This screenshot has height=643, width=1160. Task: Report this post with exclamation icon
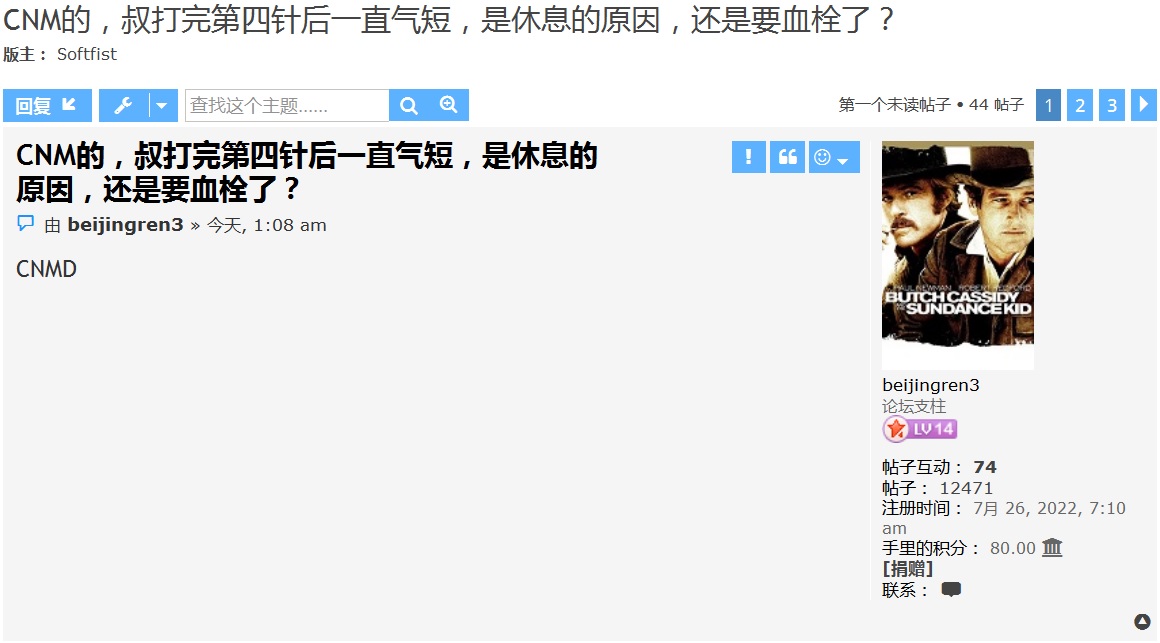pos(749,157)
